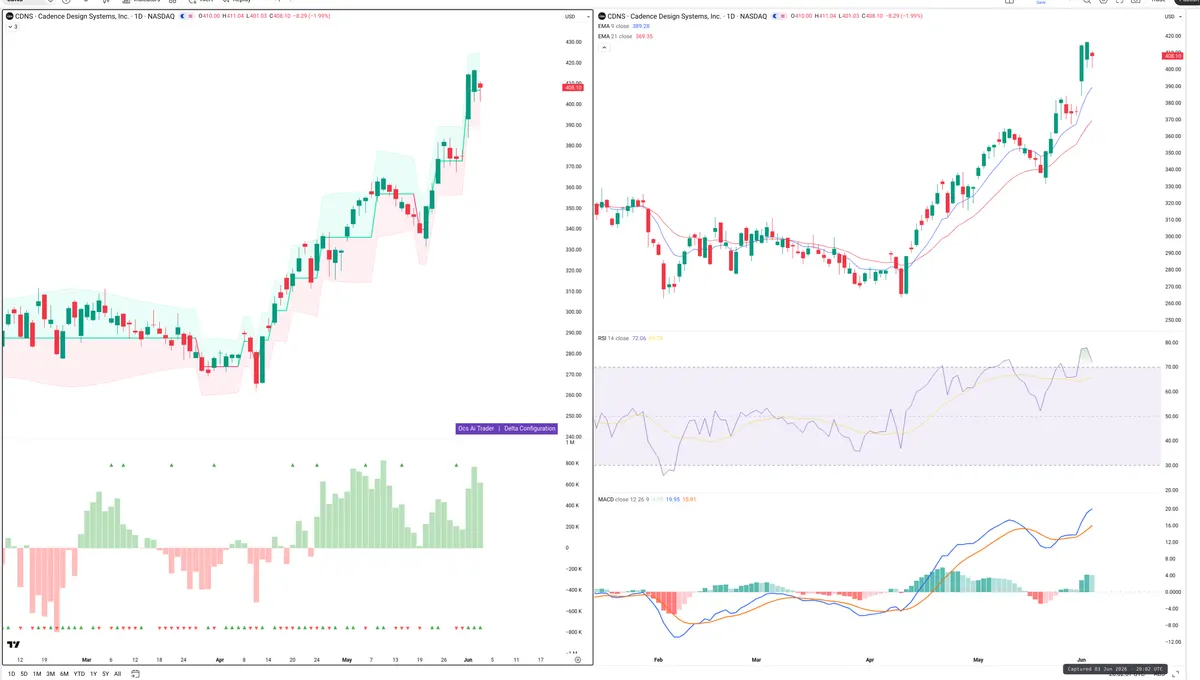Click MACD value 19.95
The image size is (1200, 680).
pos(672,498)
